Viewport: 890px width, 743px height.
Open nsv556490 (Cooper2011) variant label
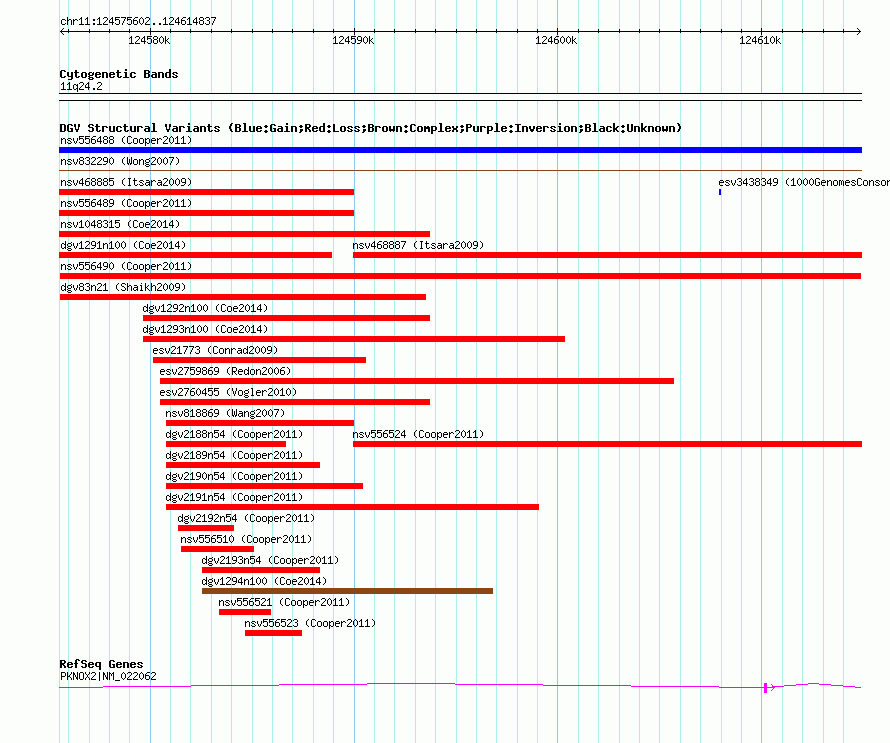coord(126,266)
